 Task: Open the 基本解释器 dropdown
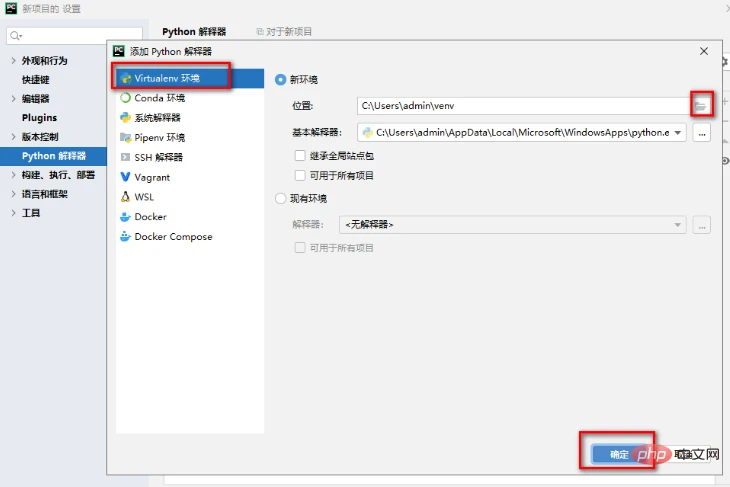point(678,132)
